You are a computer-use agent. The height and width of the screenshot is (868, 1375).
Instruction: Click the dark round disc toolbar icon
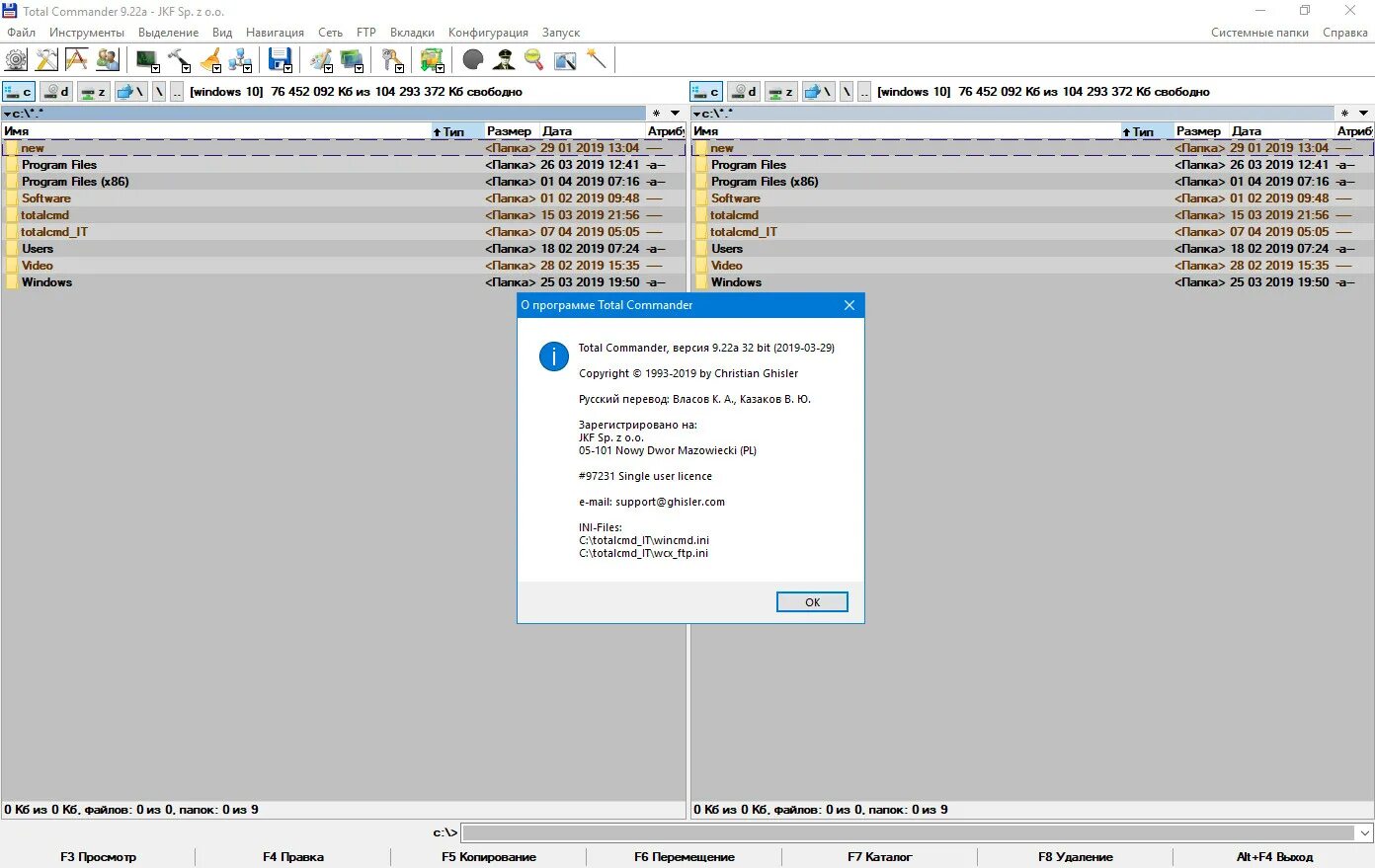point(473,60)
